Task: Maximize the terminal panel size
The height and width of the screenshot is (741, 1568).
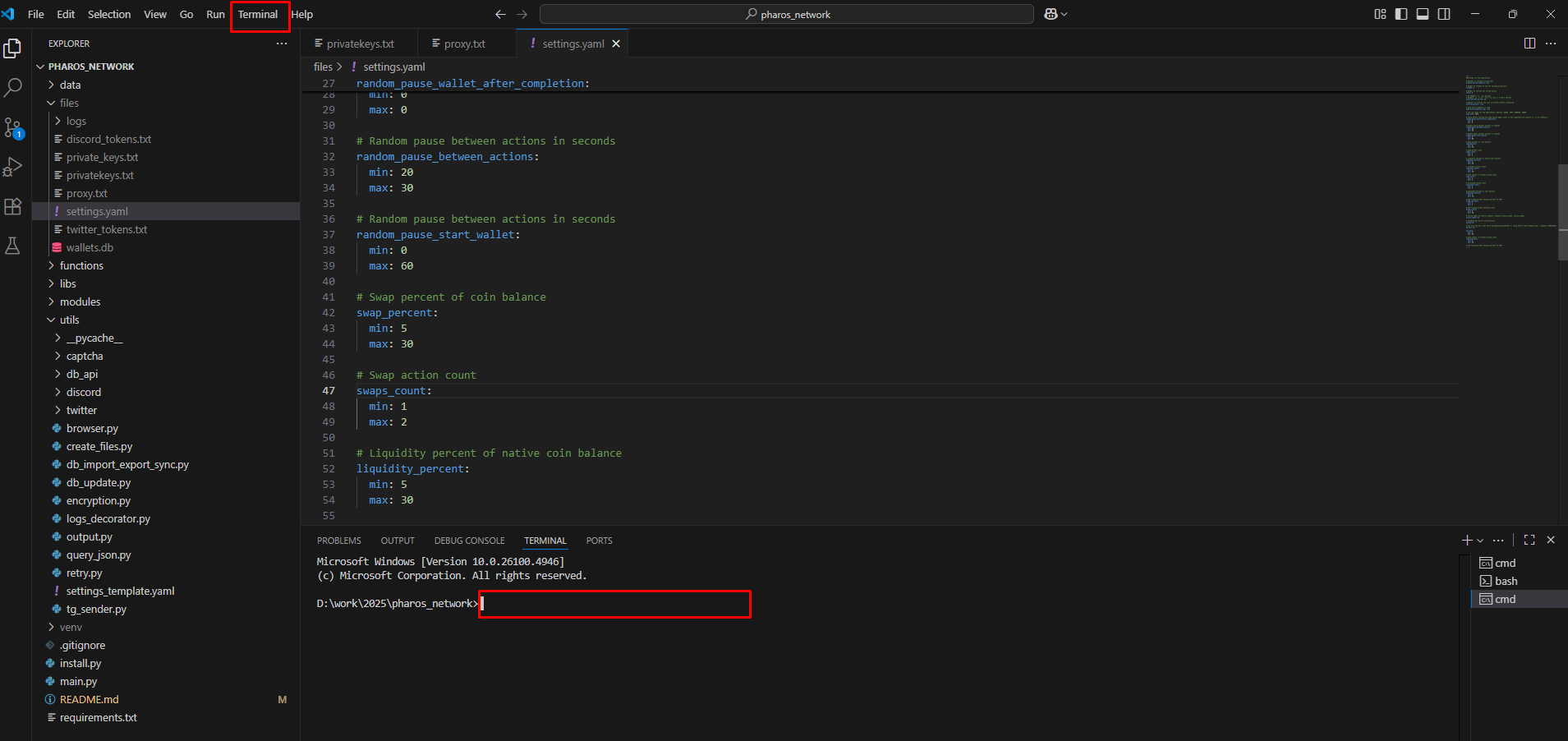Action: tap(1529, 540)
